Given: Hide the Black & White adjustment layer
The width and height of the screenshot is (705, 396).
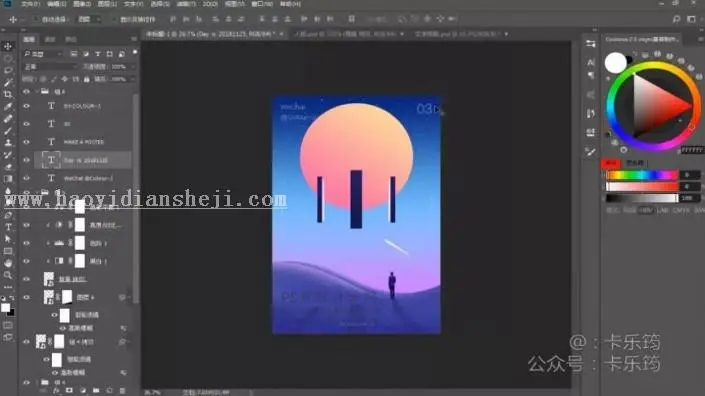Looking at the screenshot, I should [27, 261].
